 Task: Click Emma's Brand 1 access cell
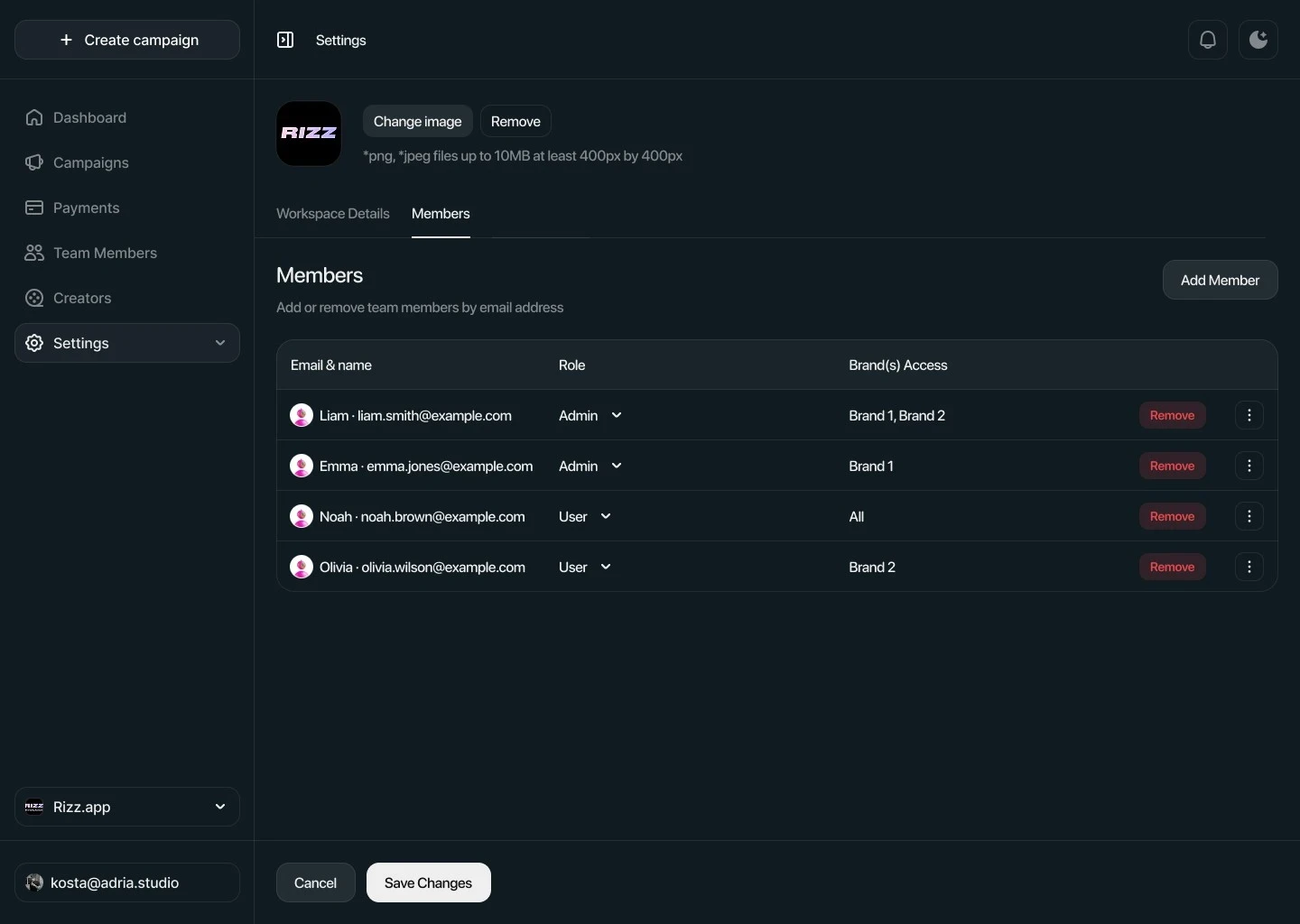(871, 466)
